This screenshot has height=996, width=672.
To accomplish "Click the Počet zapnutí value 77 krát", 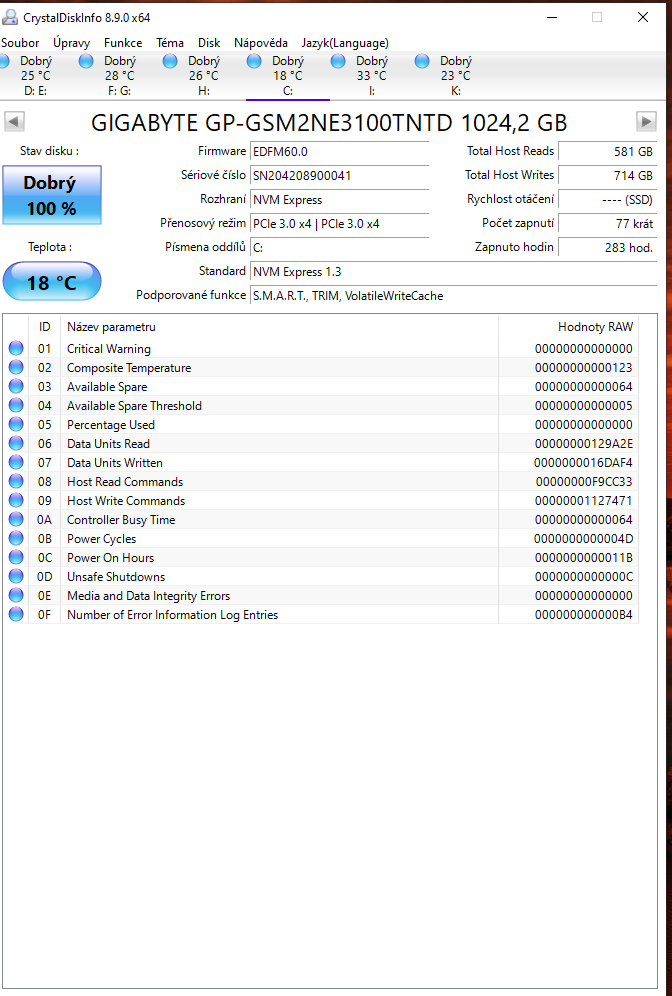I will [607, 224].
